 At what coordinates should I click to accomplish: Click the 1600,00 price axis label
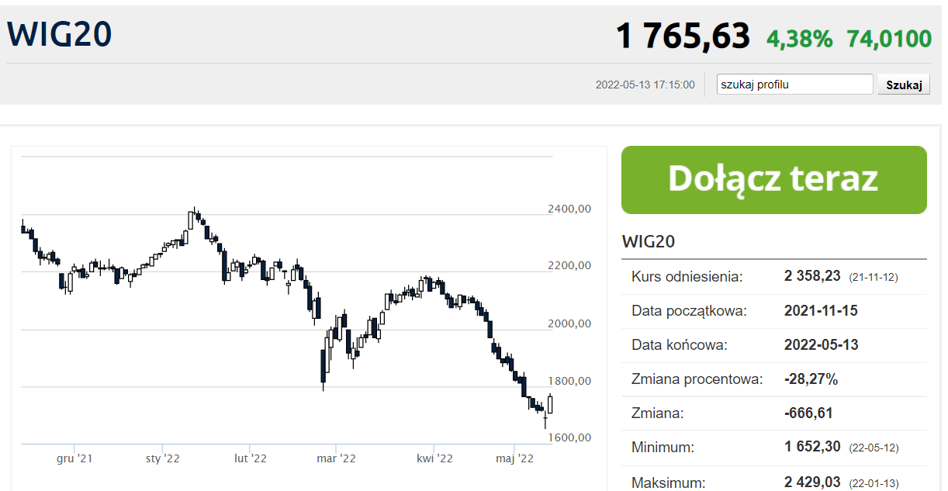570,437
